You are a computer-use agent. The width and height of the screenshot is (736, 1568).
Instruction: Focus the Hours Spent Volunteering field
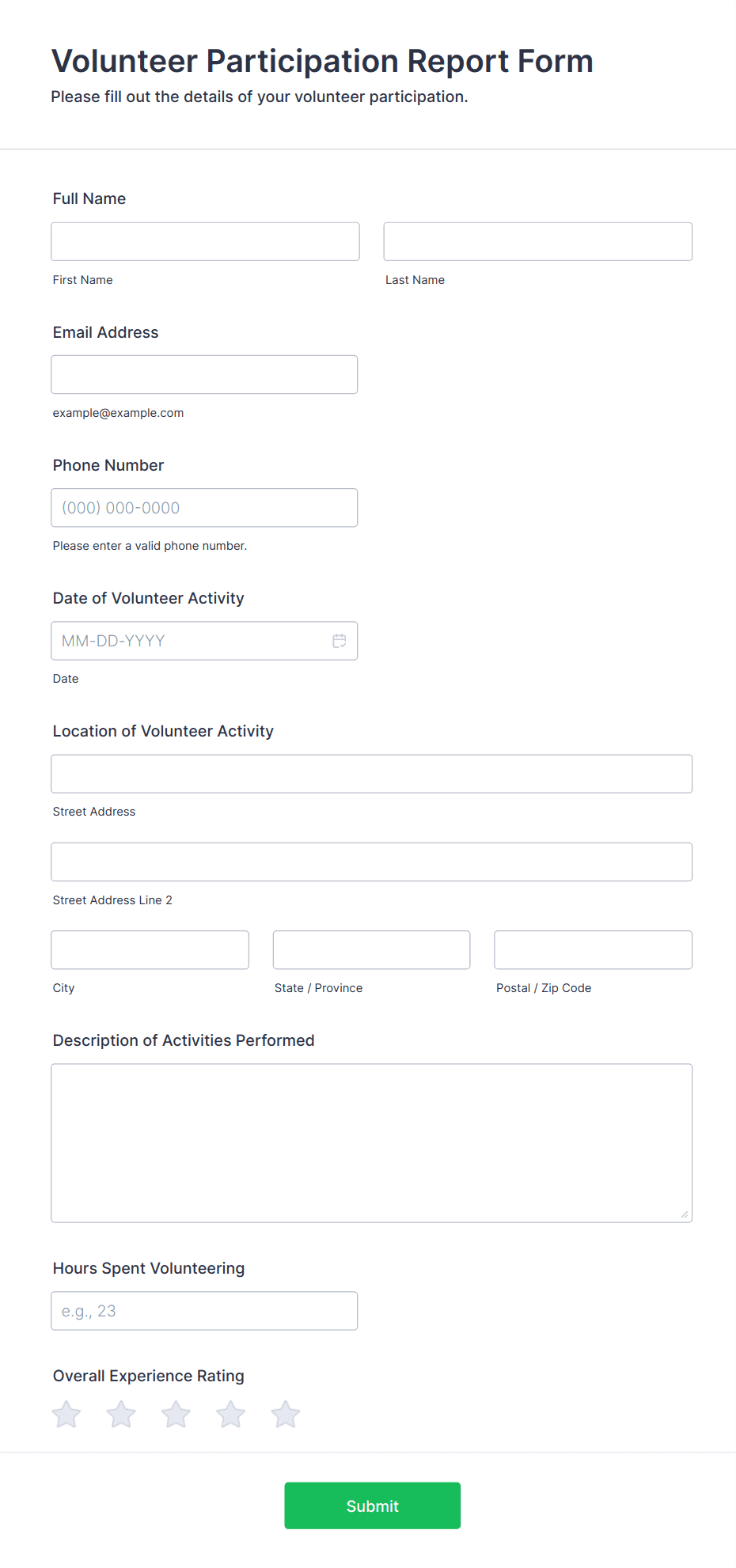204,1310
